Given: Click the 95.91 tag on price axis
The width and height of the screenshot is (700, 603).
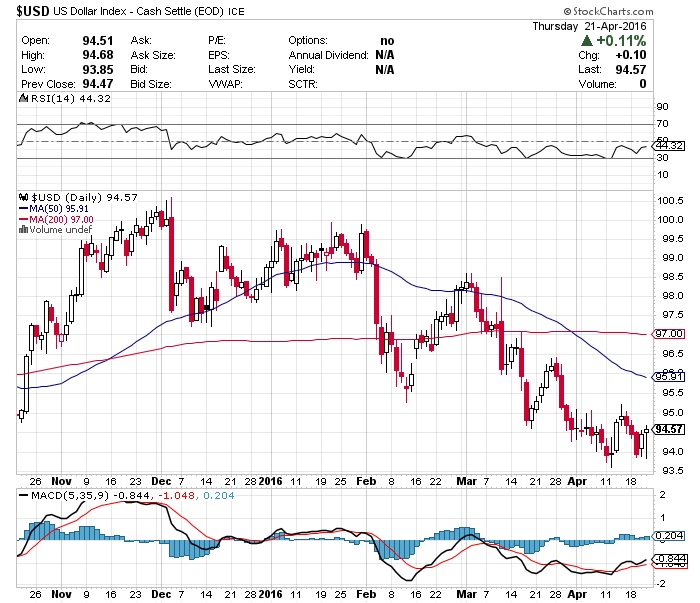Looking at the screenshot, I should 670,377.
